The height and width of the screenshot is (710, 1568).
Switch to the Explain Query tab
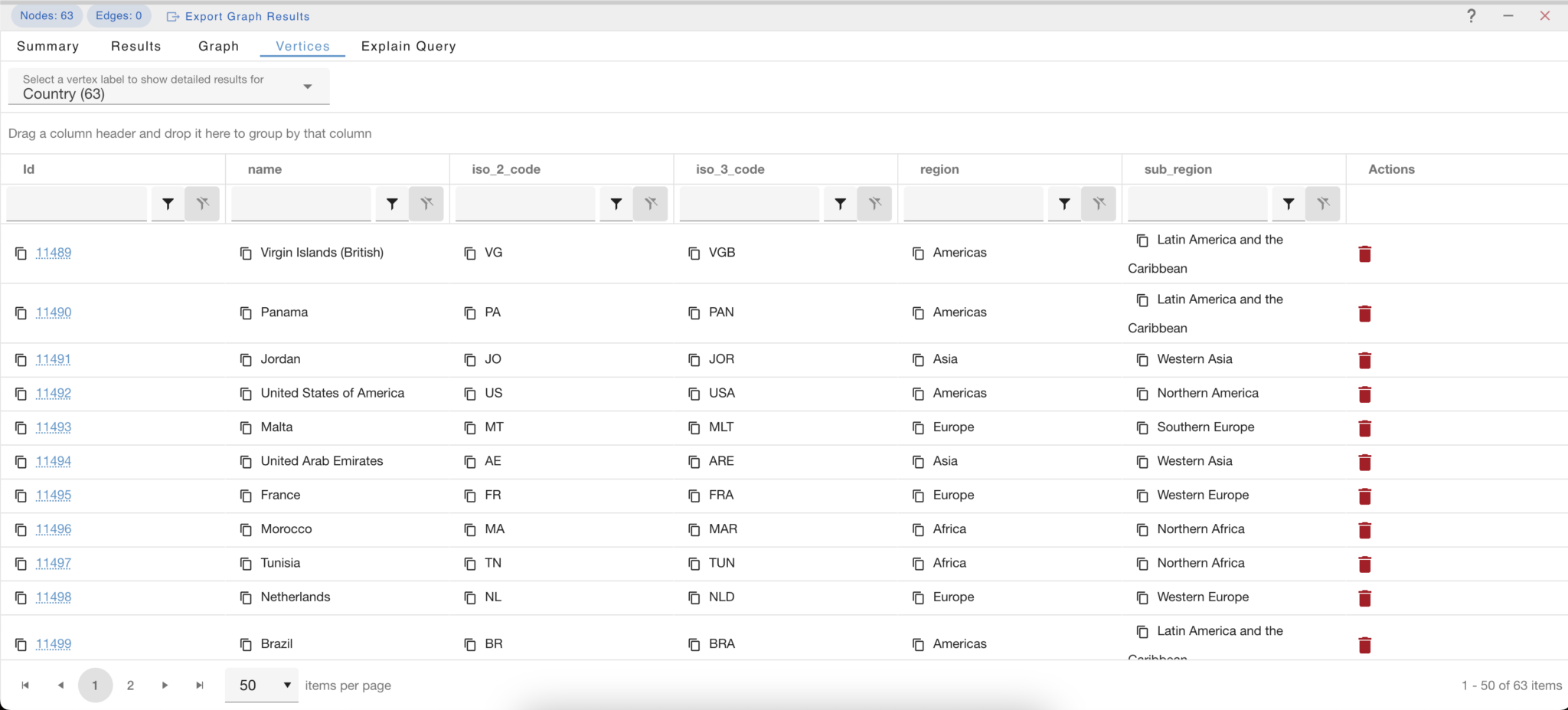pos(408,46)
